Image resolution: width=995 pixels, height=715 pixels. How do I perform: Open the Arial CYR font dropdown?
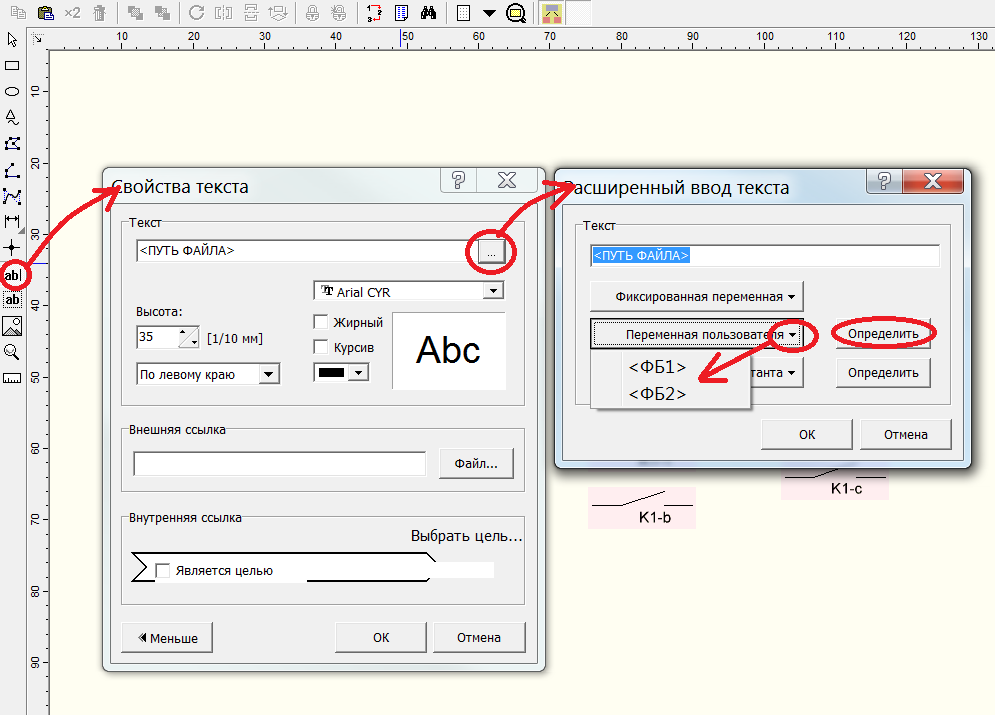[492, 291]
